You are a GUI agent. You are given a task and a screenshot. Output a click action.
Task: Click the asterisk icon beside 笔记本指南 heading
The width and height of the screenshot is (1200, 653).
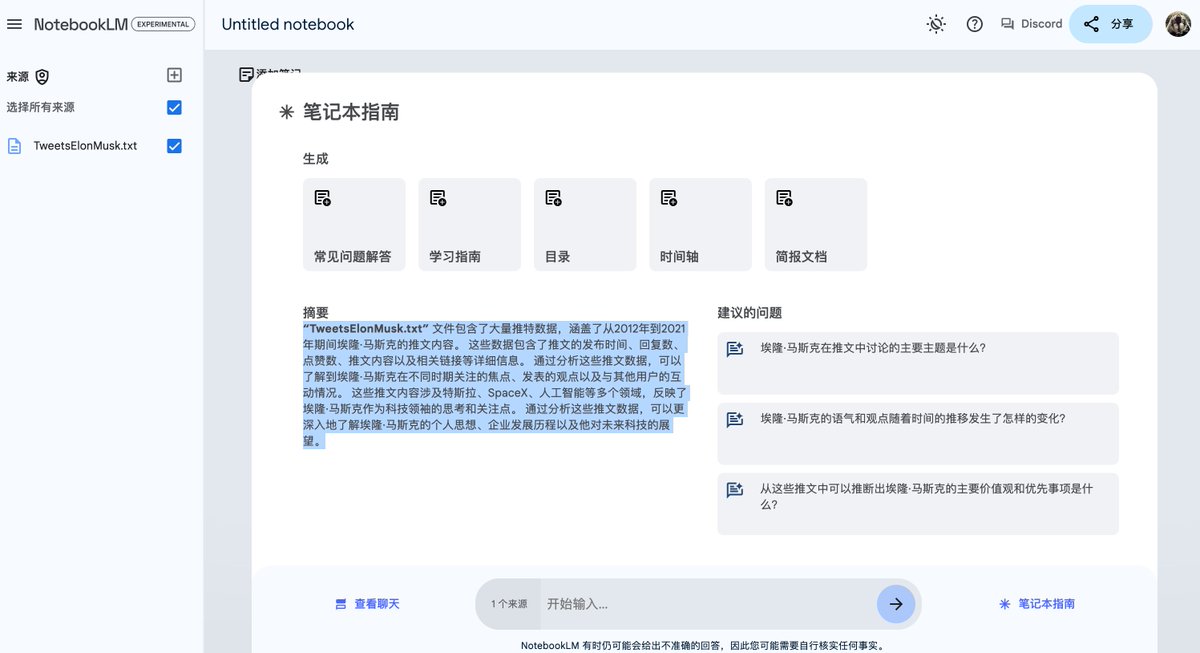pyautogui.click(x=287, y=113)
